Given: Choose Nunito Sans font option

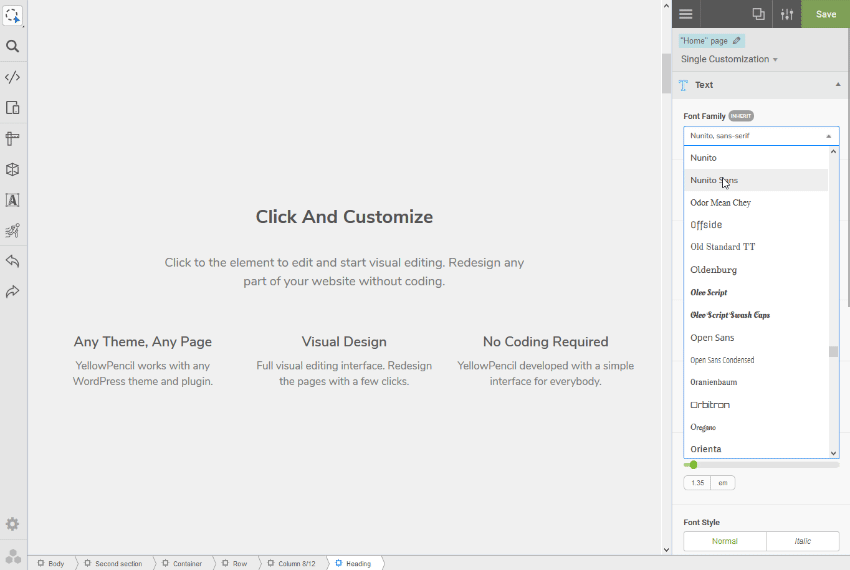Looking at the screenshot, I should point(756,180).
